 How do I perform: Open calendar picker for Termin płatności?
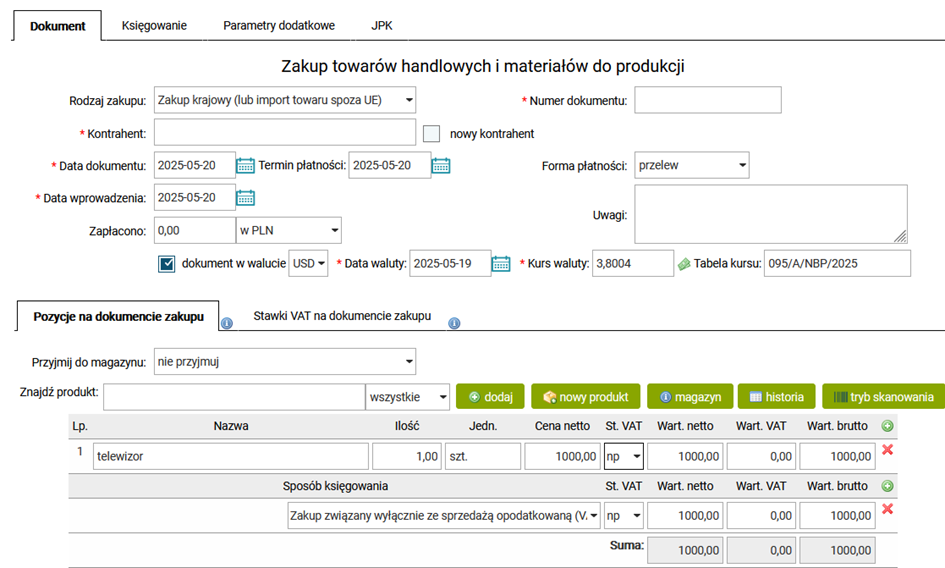pos(441,166)
